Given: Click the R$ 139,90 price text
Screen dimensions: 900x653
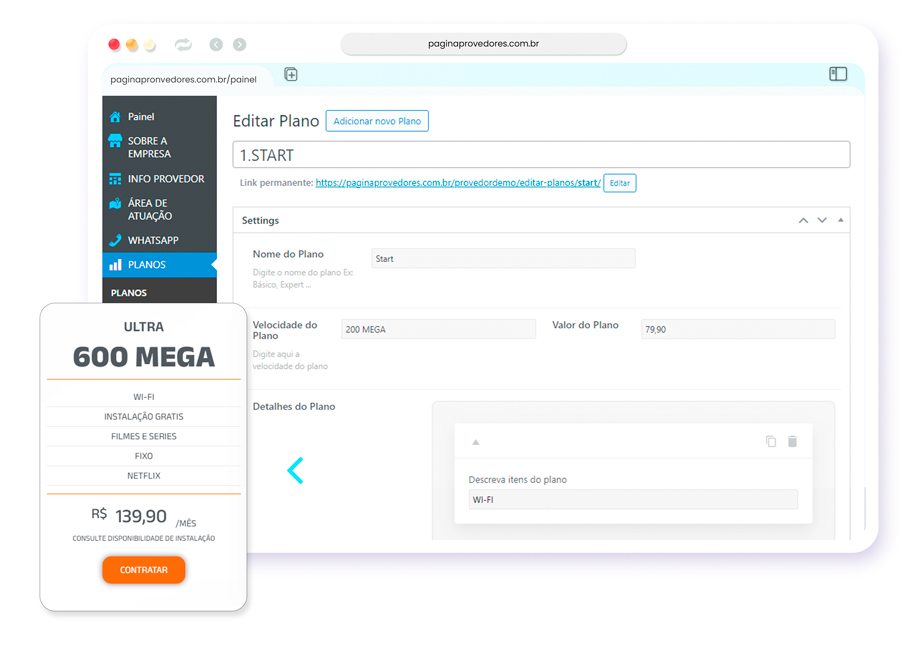Looking at the screenshot, I should (129, 515).
